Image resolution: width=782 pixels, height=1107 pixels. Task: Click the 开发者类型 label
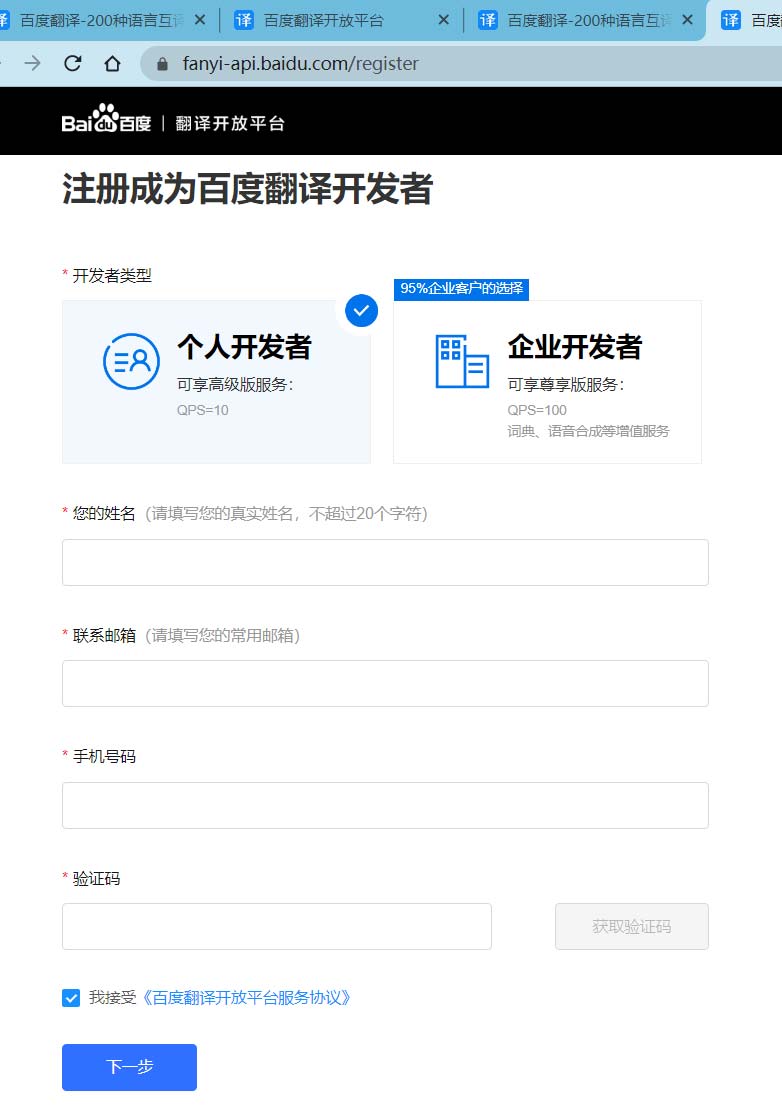click(112, 276)
